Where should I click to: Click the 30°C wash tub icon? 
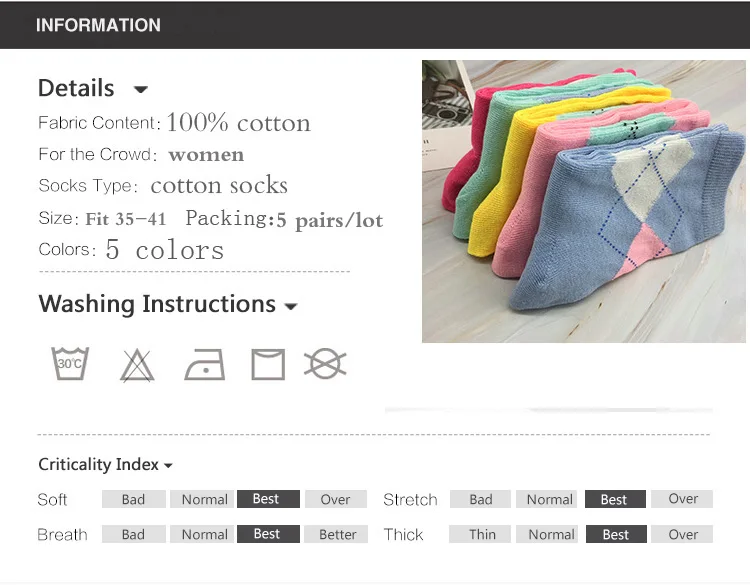[70, 364]
